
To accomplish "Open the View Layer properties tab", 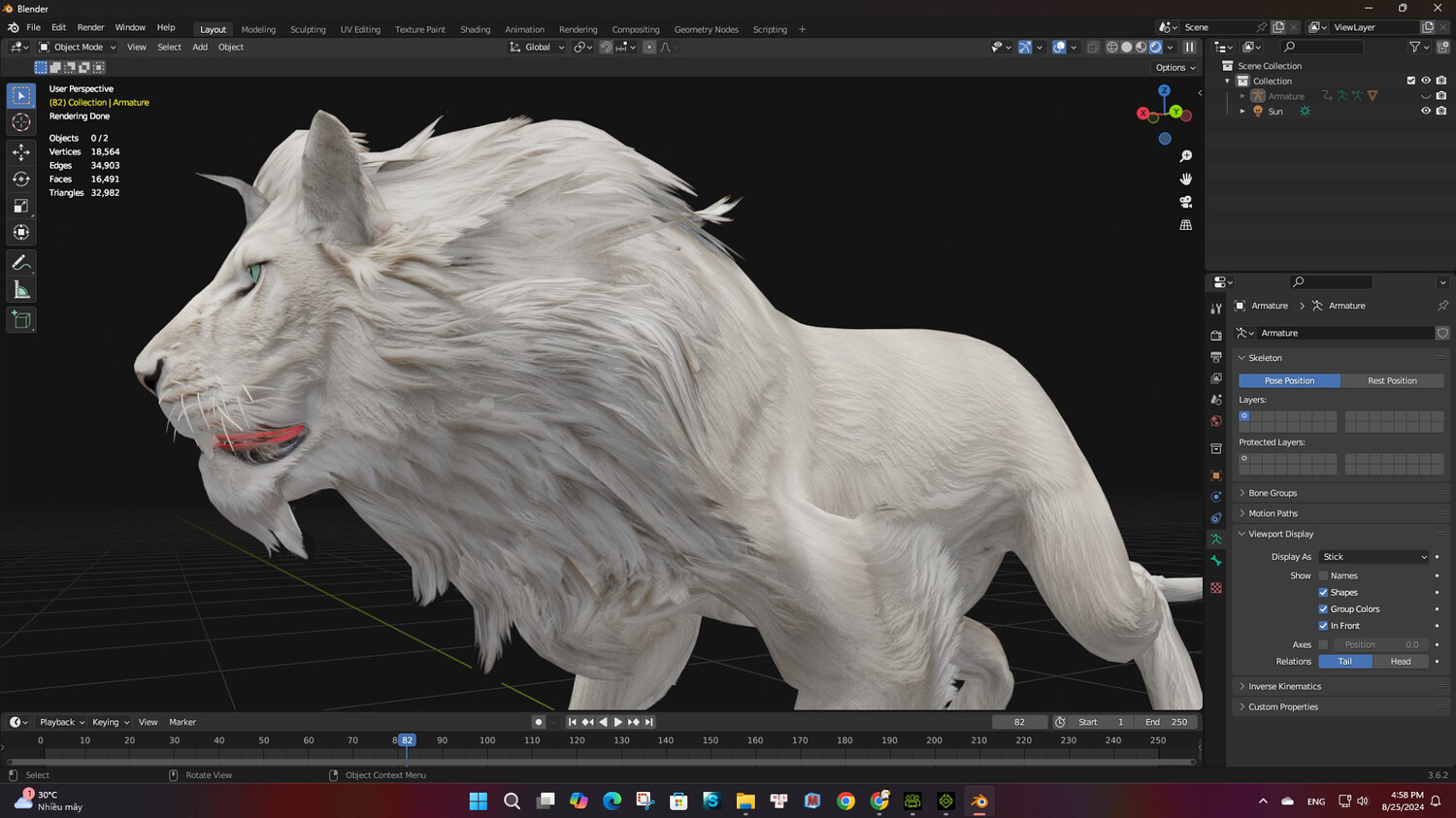I will [x=1216, y=378].
